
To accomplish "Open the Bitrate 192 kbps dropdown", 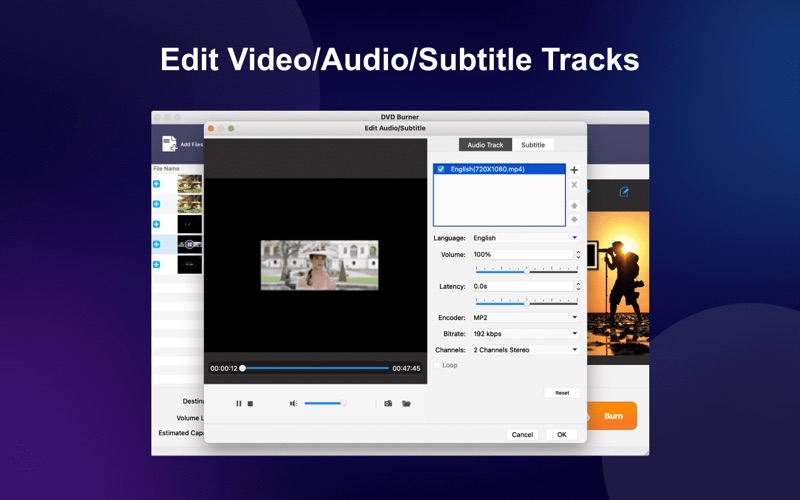I will [525, 334].
